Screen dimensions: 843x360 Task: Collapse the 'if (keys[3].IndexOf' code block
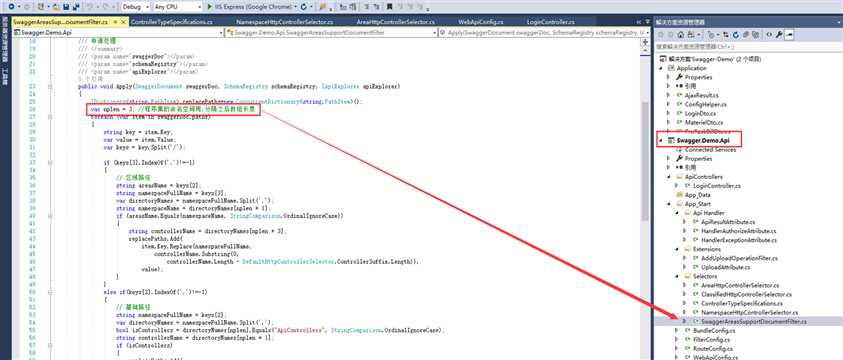pos(50,162)
